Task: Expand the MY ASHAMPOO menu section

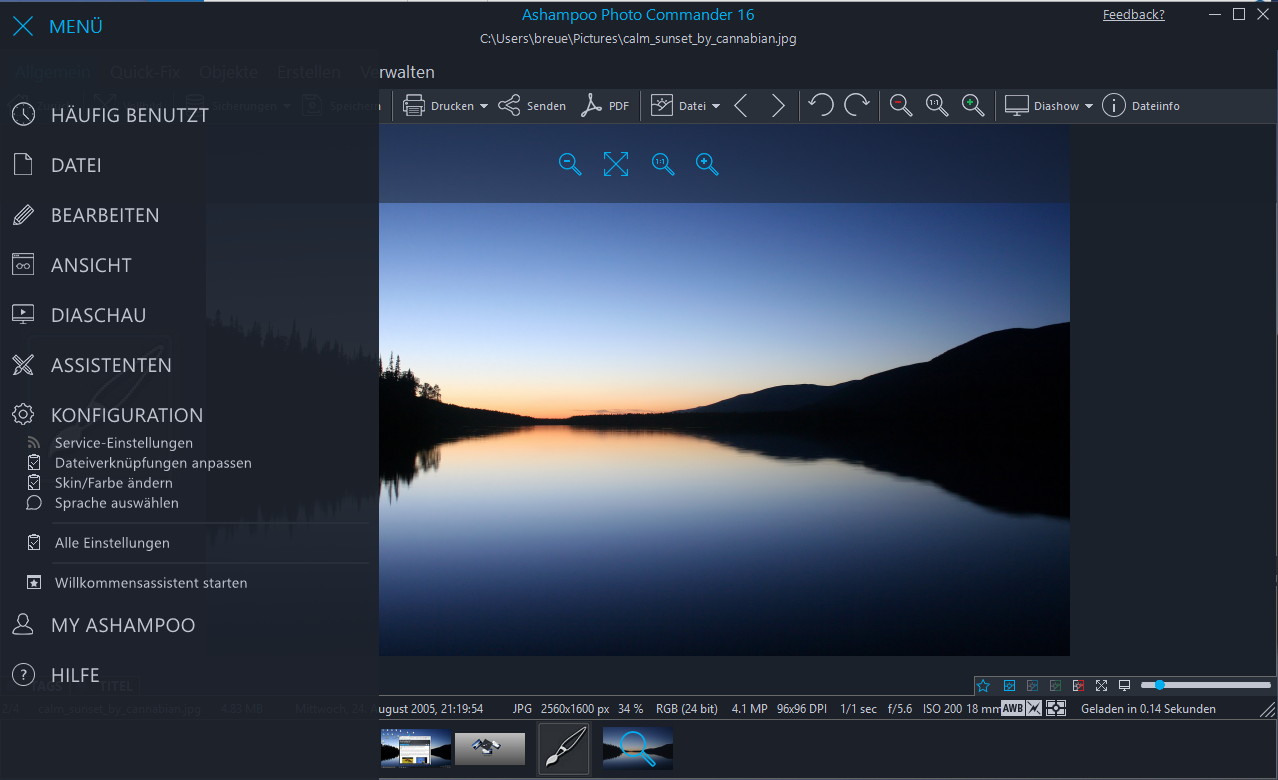Action: [x=123, y=625]
